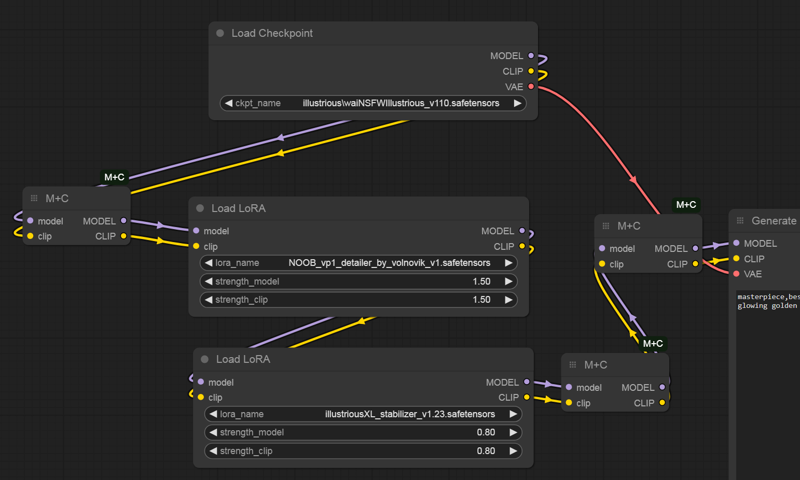This screenshot has height=480, width=800.
Task: Increase stabilizer strength_clip above 0.80
Action: tap(513, 451)
